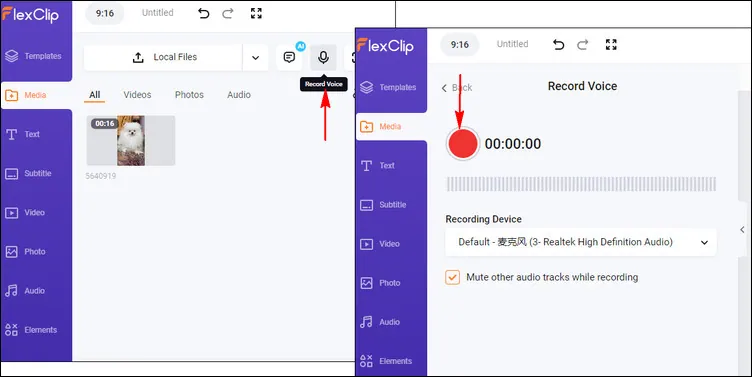The image size is (752, 377).
Task: Expand the Local Files dropdown arrow in left window
Action: tap(256, 58)
